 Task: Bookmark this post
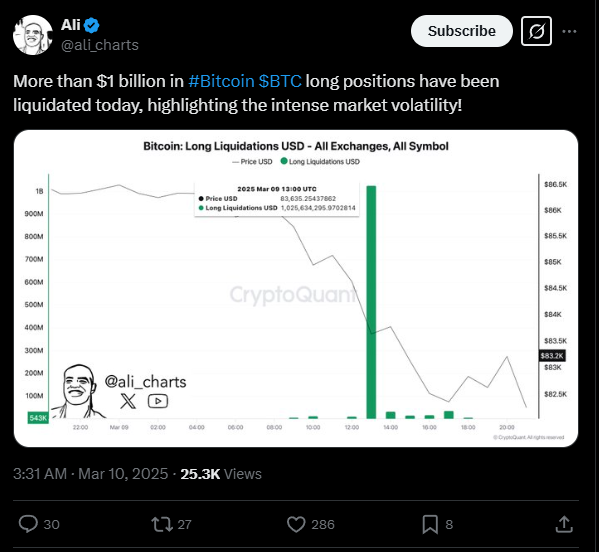coord(430,524)
